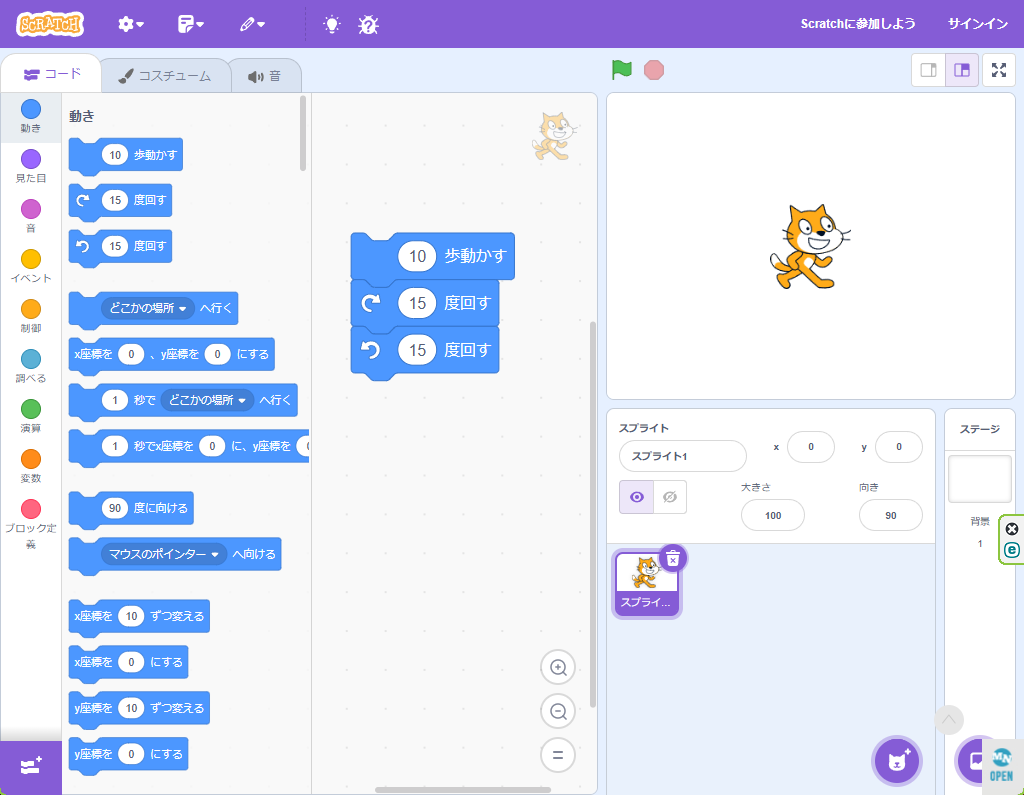The height and width of the screenshot is (795, 1024).
Task: Open the settings gear menu
Action: (x=131, y=24)
